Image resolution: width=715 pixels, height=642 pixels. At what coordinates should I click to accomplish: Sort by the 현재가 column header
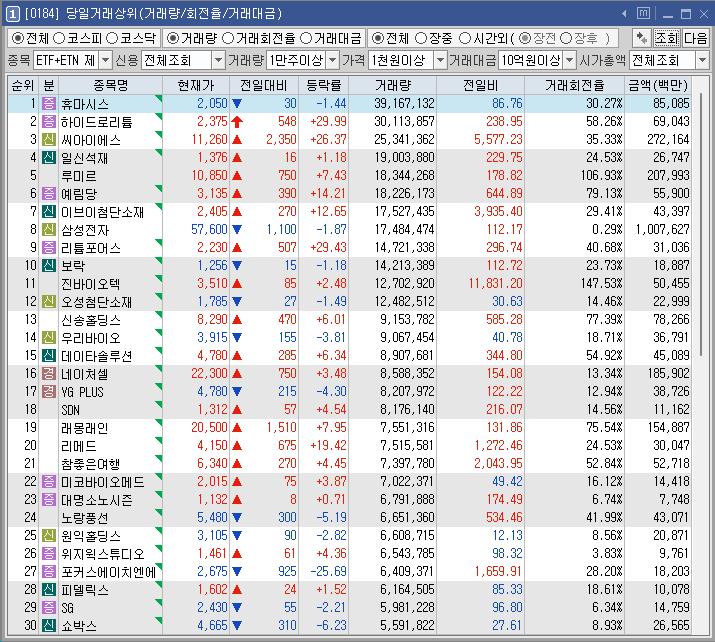(x=196, y=85)
